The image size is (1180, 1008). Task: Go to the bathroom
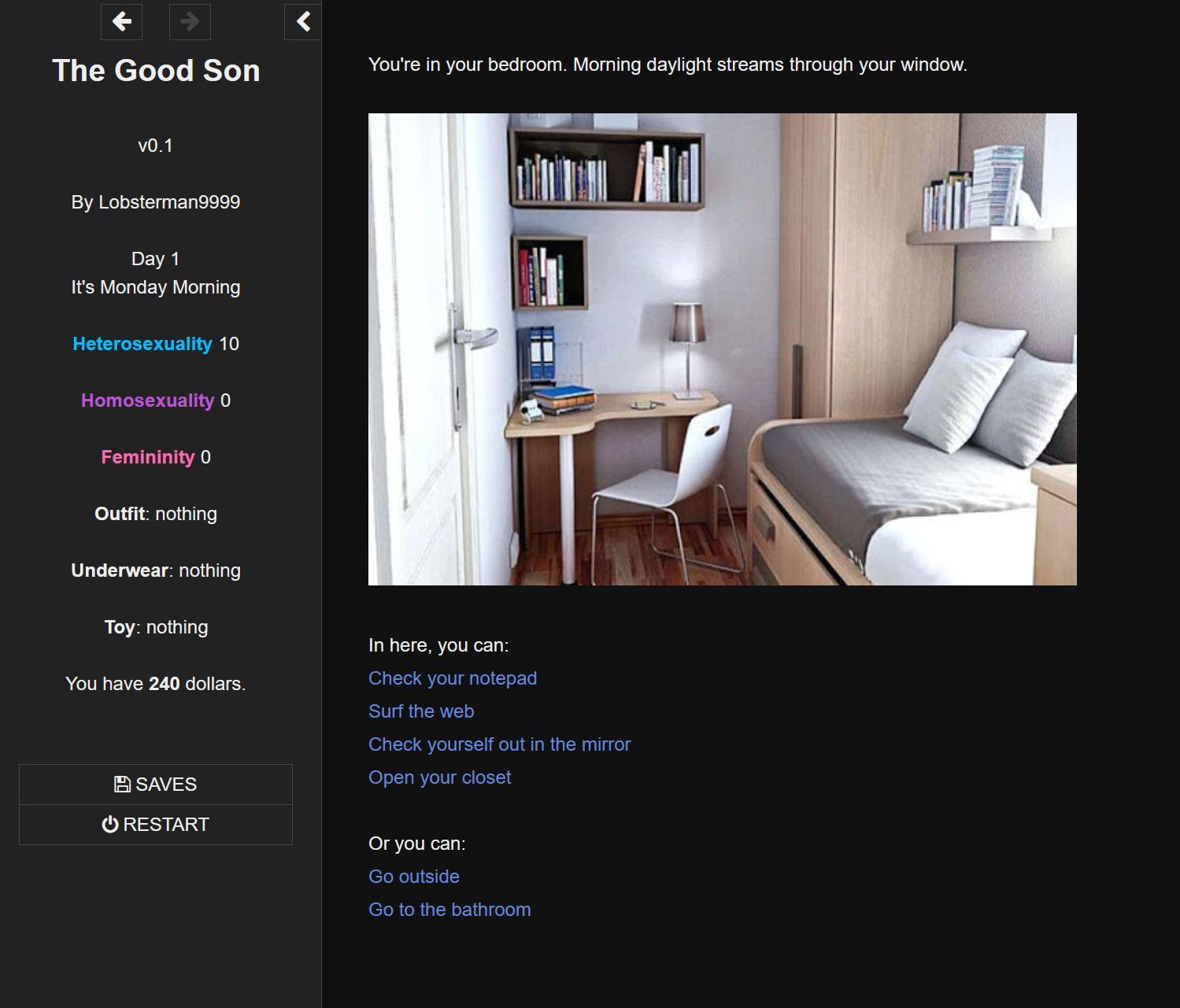[x=449, y=909]
